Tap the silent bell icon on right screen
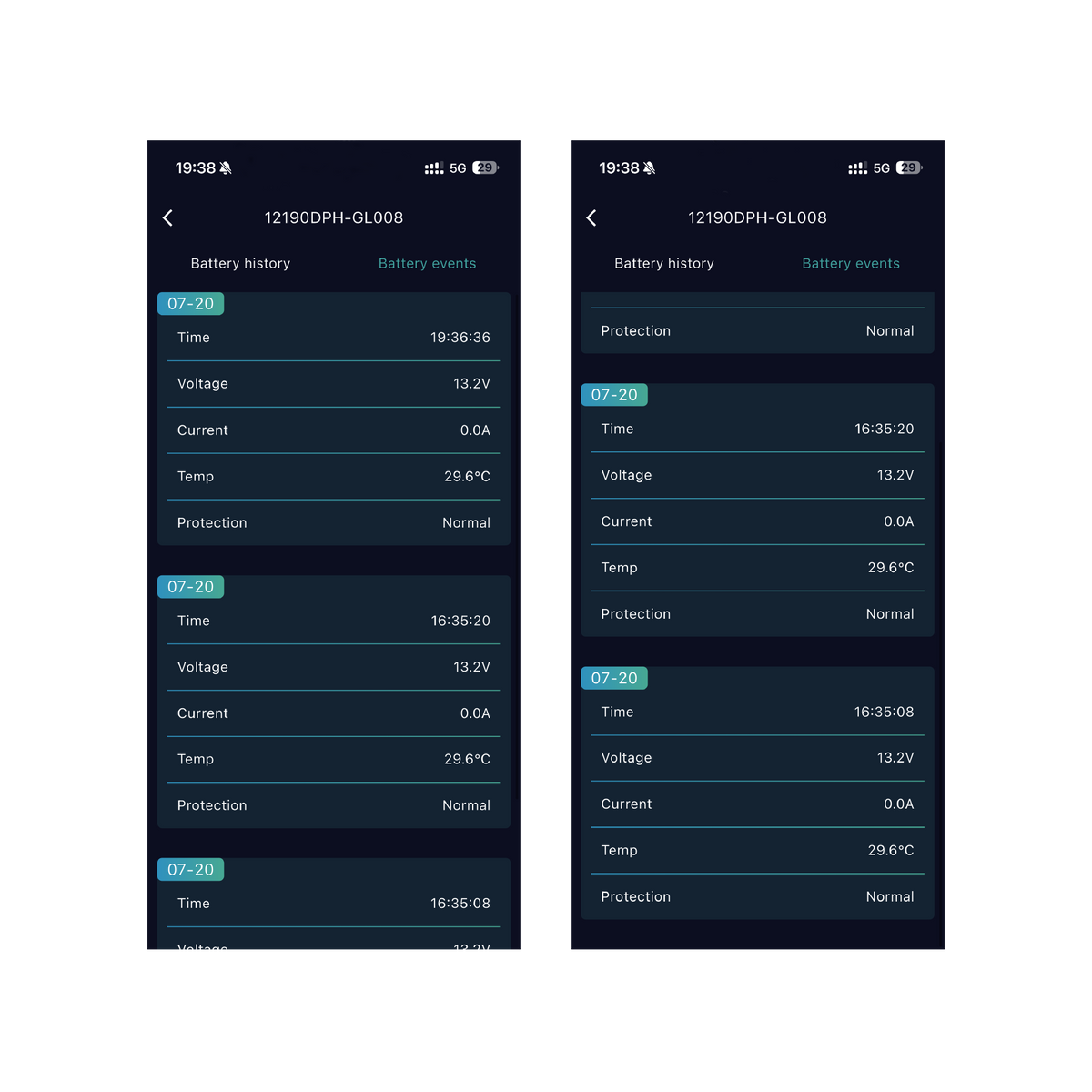This screenshot has height=1092, width=1092. 650,168
